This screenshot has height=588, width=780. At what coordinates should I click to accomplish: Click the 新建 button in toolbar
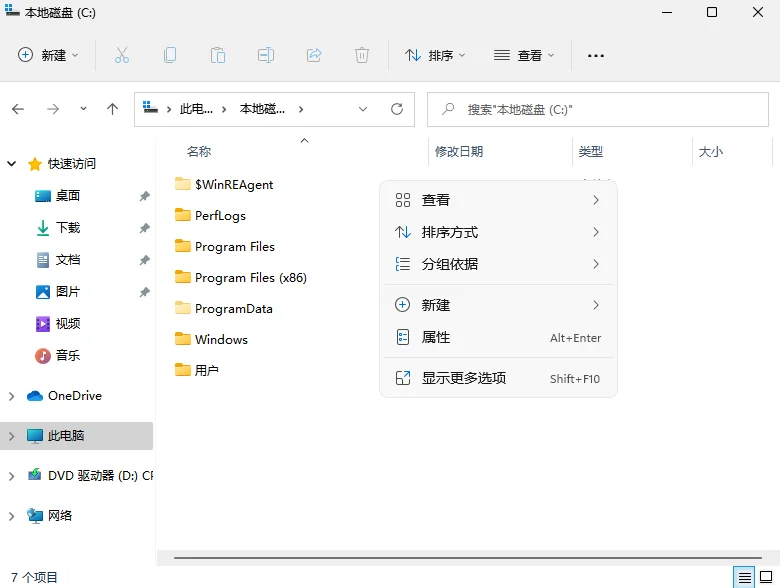point(48,55)
